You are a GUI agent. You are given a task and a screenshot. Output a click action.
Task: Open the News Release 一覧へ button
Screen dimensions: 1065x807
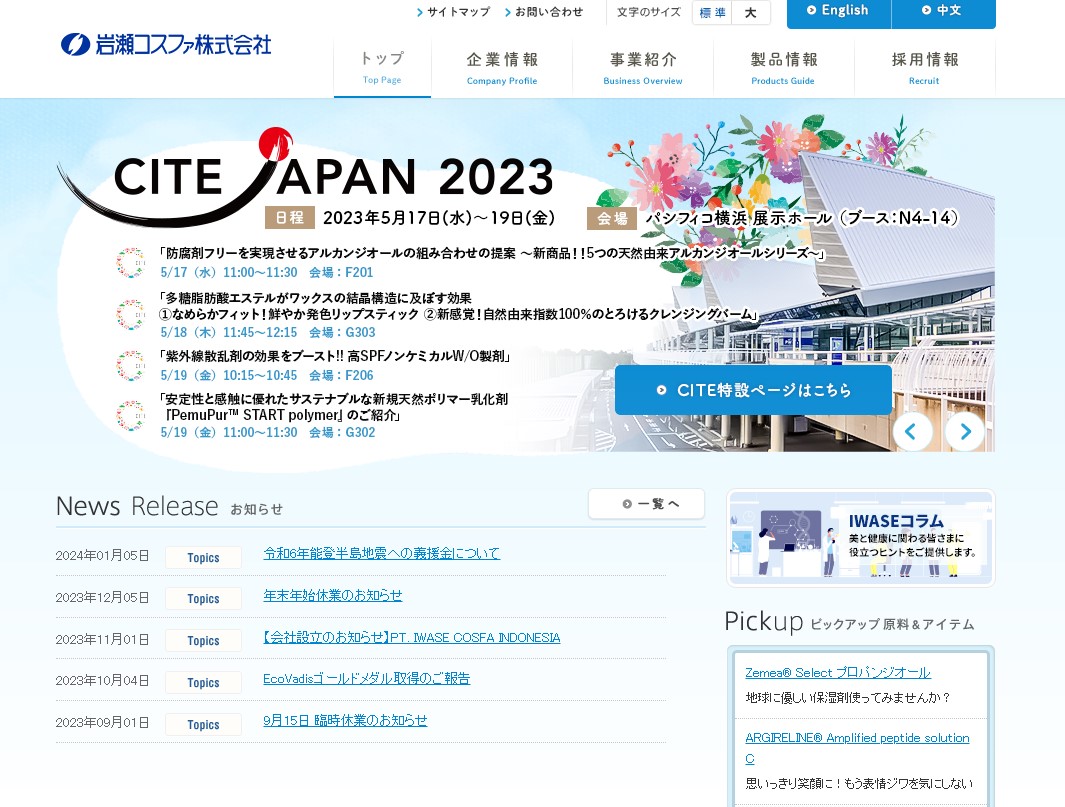[647, 504]
